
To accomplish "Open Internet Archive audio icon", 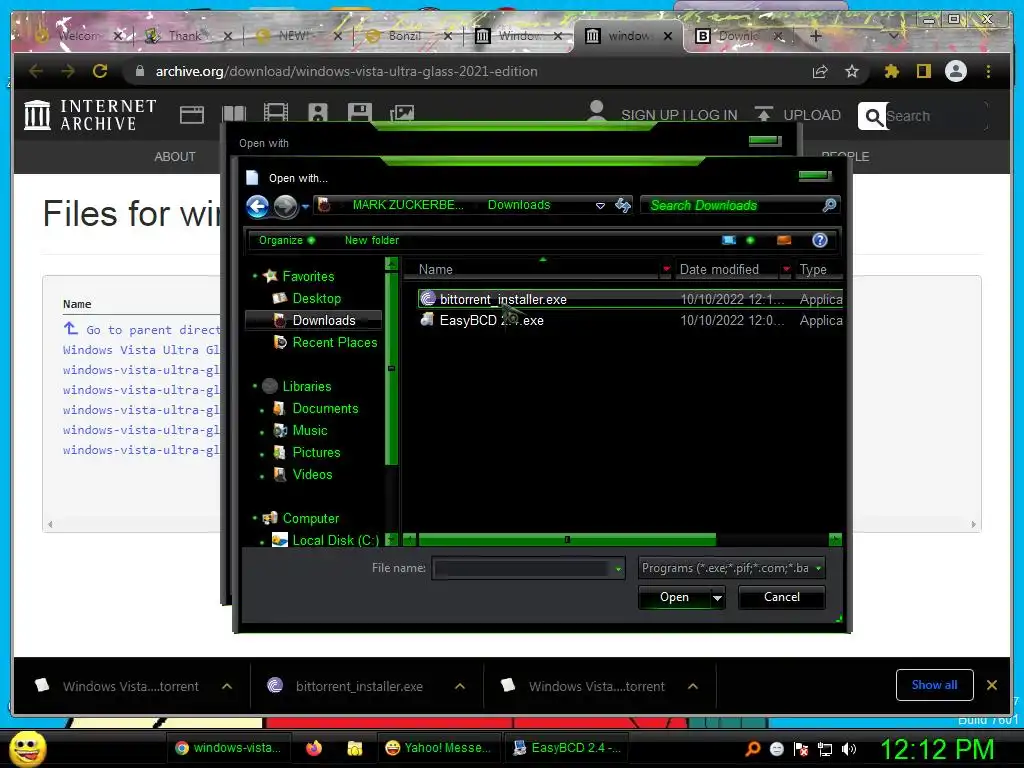I will [x=317, y=114].
